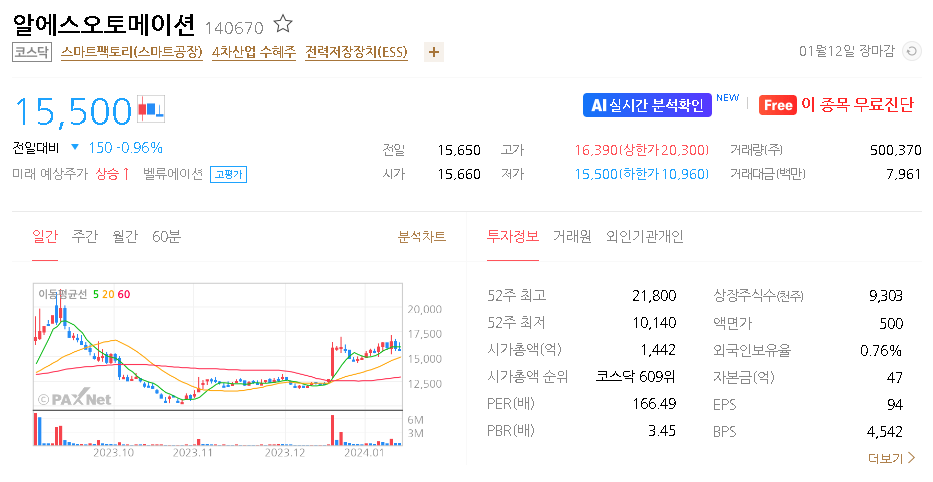Click the current price 15,500
Viewport: 933px width, 482px height.
(73, 111)
